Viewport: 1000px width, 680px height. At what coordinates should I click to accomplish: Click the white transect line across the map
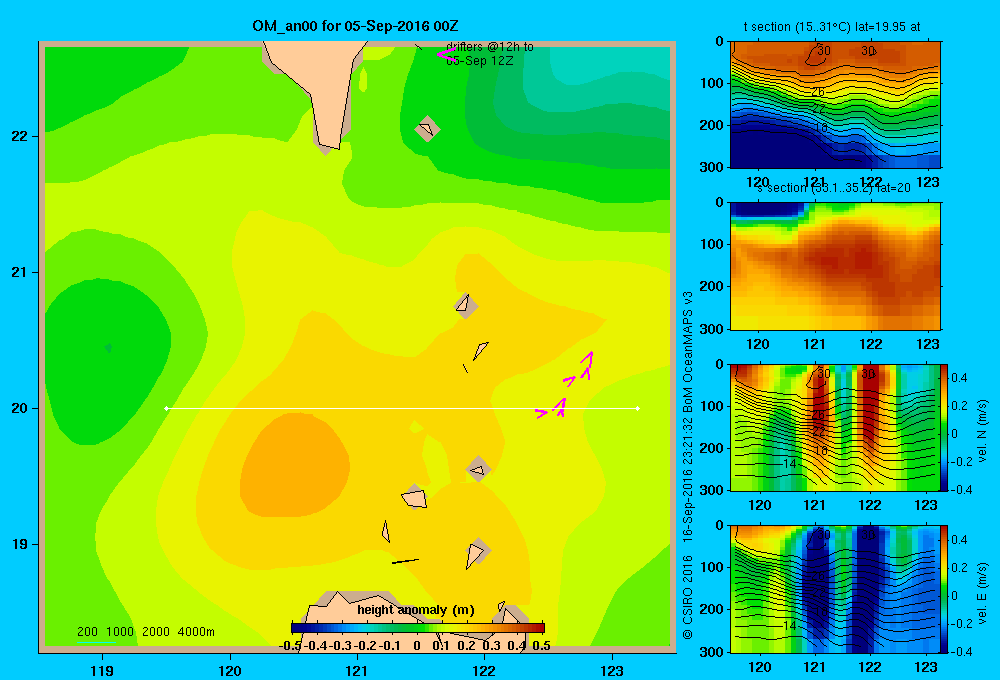point(402,408)
